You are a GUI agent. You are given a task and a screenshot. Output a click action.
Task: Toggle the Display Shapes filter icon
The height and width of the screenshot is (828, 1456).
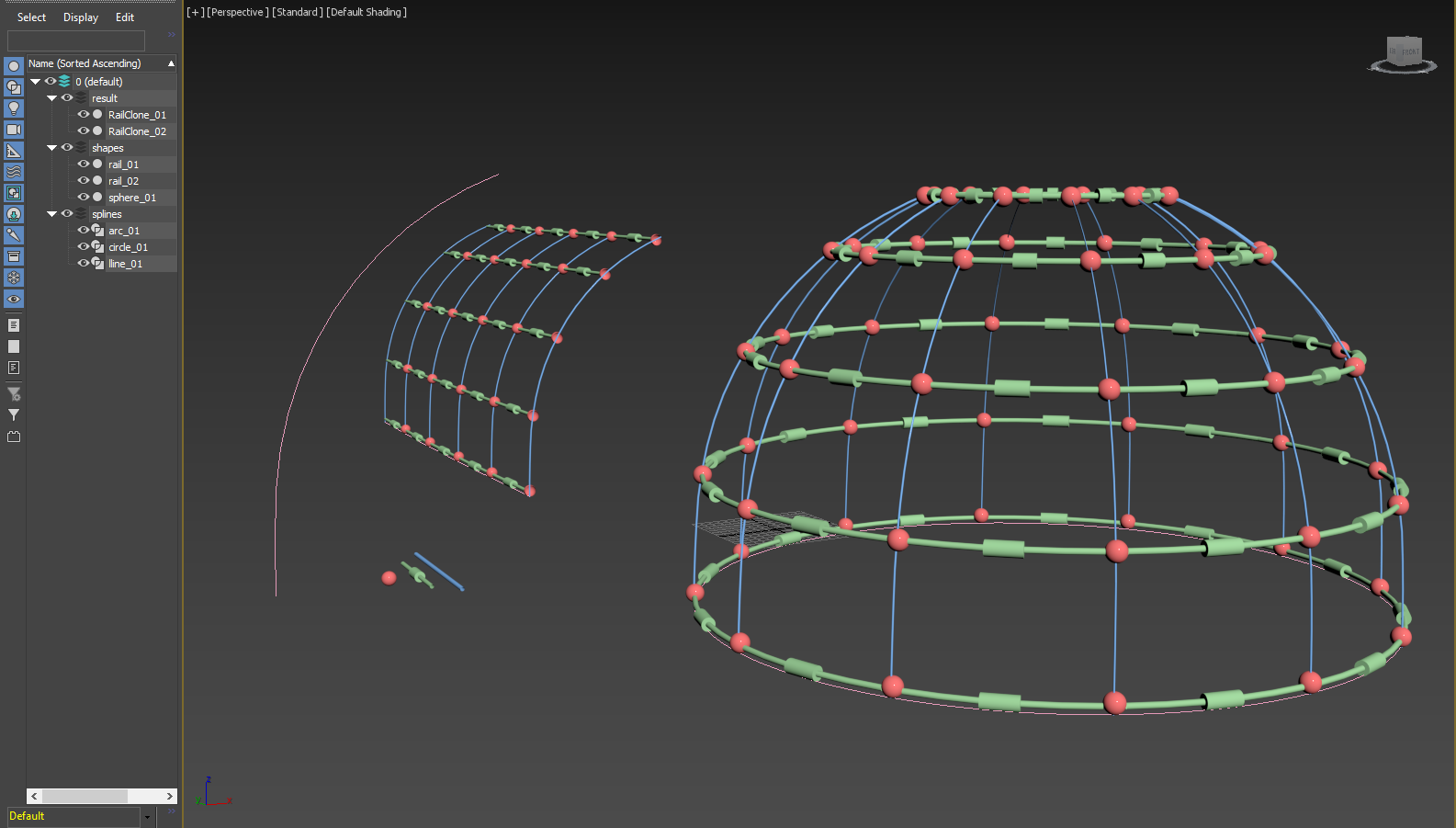[14, 87]
